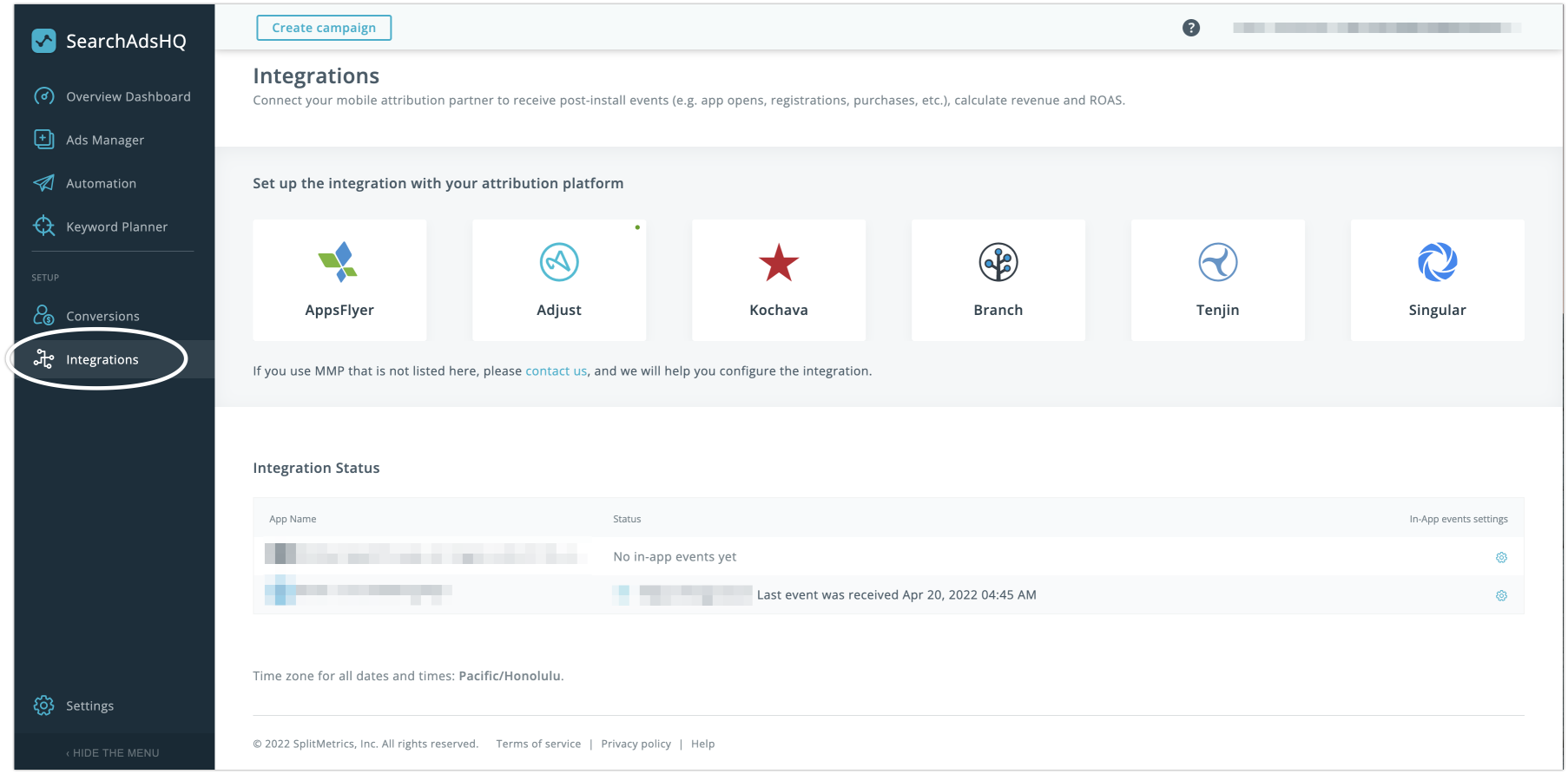Screen dimensions: 1568x774
Task: Click the Singular card label
Action: tap(1438, 310)
